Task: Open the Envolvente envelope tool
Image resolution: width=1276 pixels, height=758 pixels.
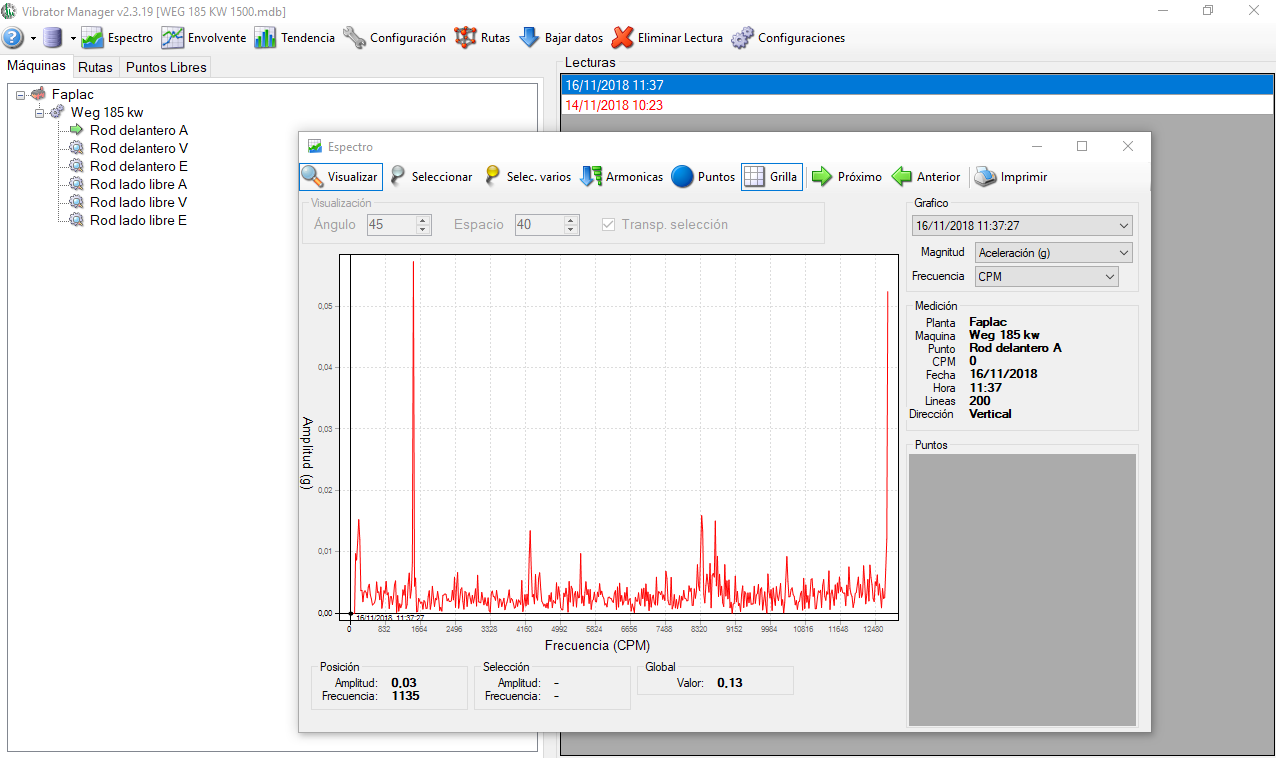Action: click(x=204, y=38)
